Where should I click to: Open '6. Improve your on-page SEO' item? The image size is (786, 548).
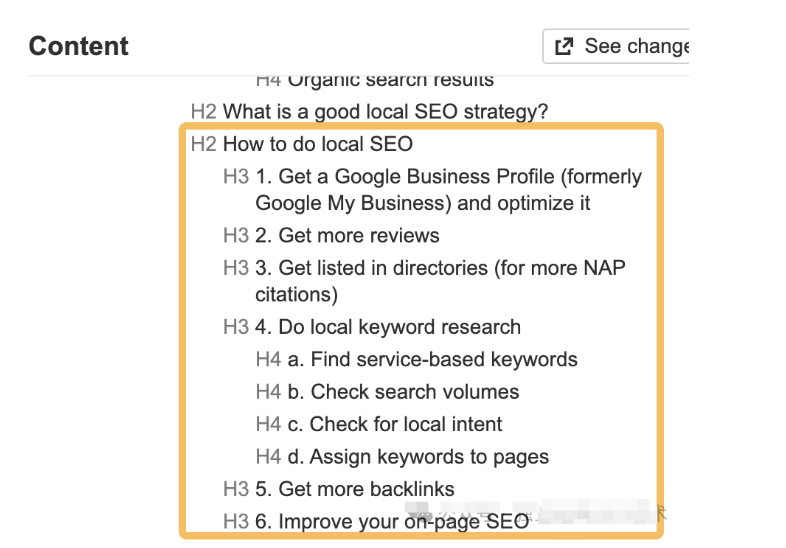click(391, 521)
